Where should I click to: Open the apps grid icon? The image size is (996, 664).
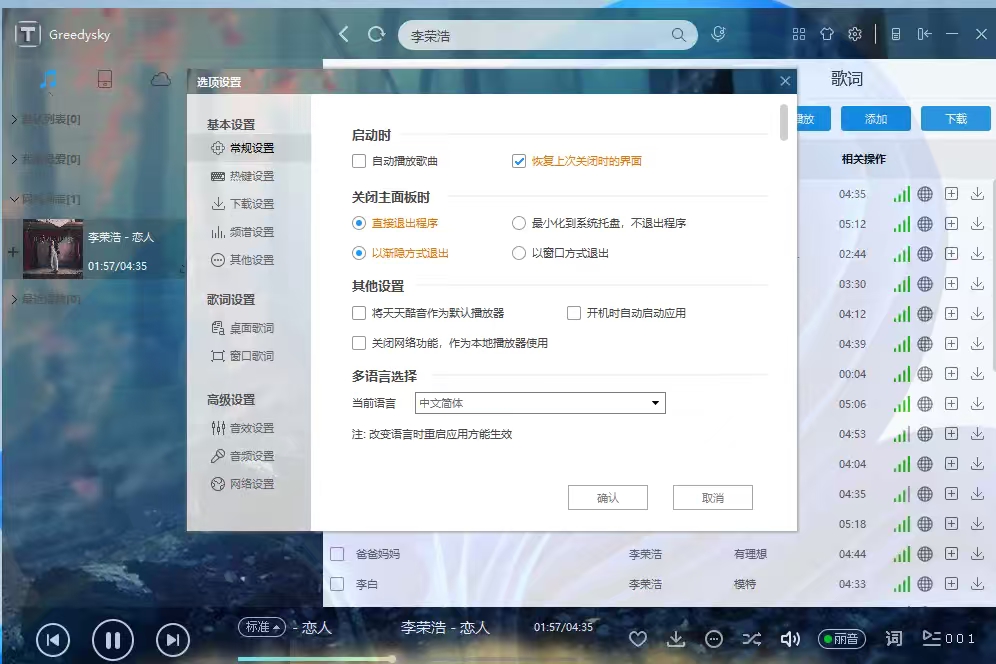799,34
